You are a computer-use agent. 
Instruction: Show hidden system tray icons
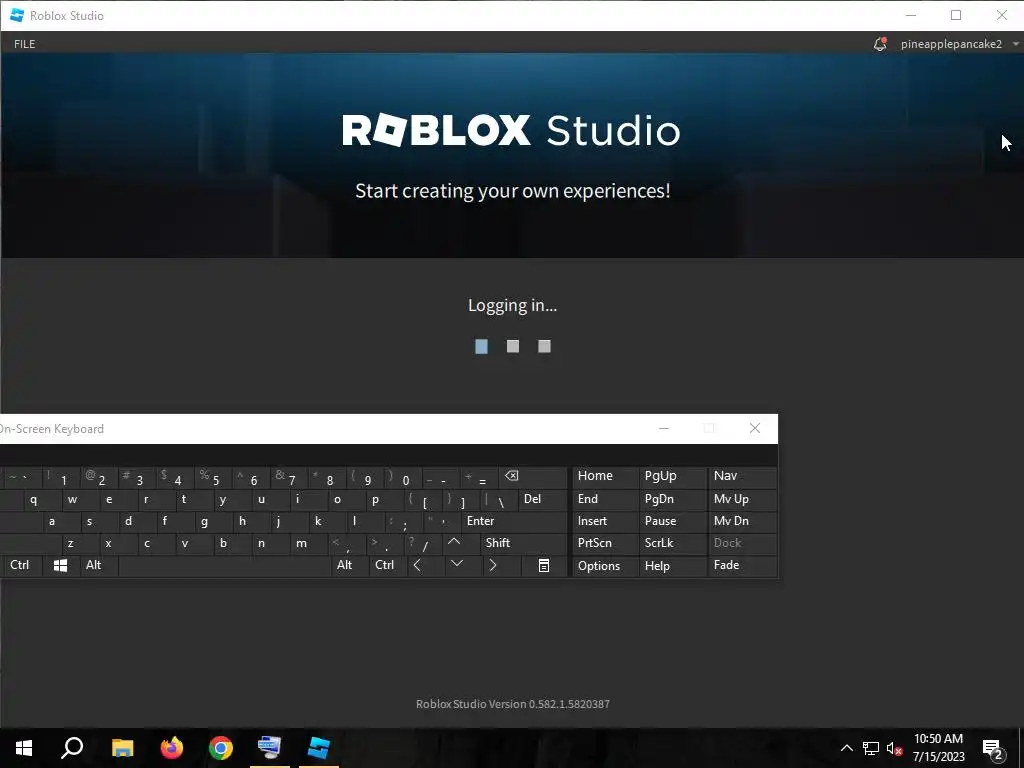pyautogui.click(x=846, y=748)
